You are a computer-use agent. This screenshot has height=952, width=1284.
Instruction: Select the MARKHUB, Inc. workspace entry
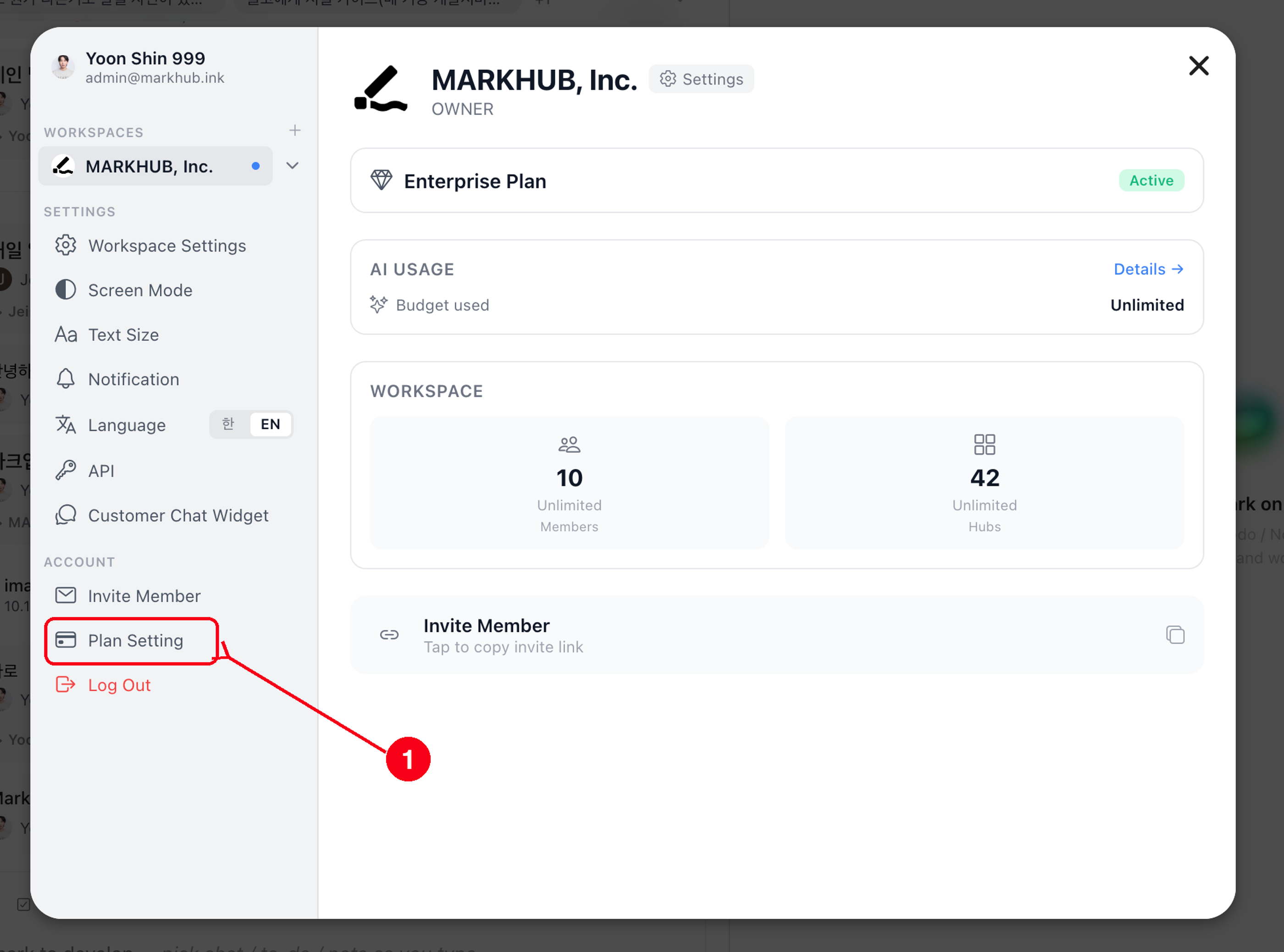pos(155,166)
